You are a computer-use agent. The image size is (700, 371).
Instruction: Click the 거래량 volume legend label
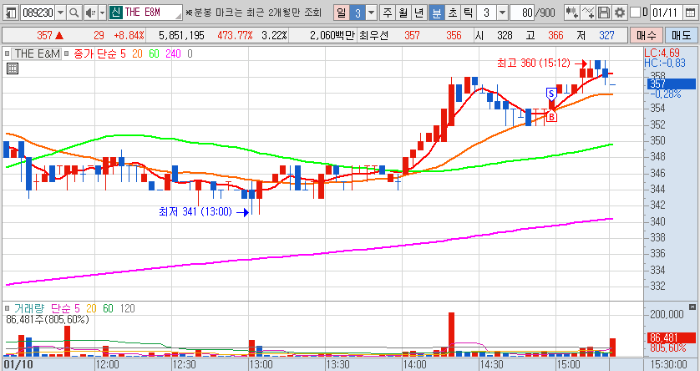(29, 308)
